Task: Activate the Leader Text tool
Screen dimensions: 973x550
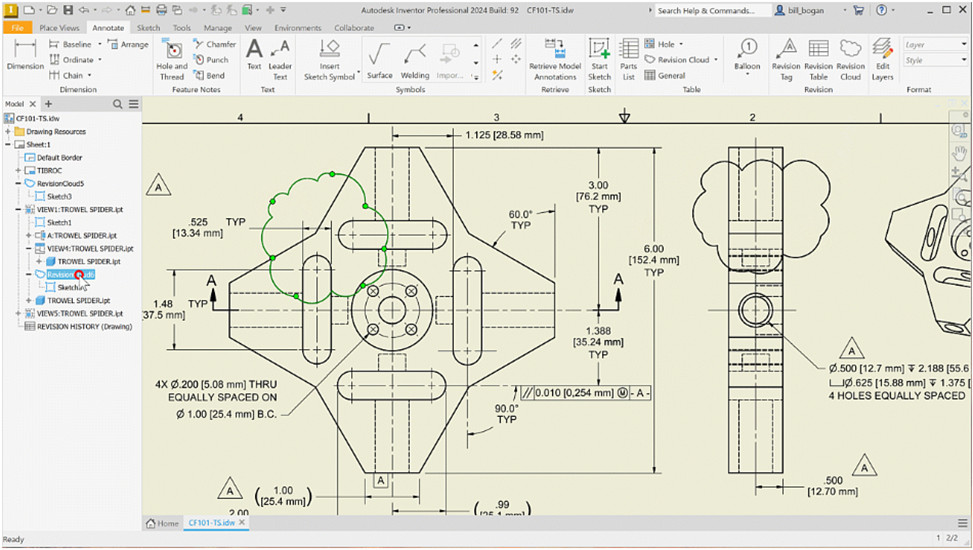Action: click(x=280, y=60)
